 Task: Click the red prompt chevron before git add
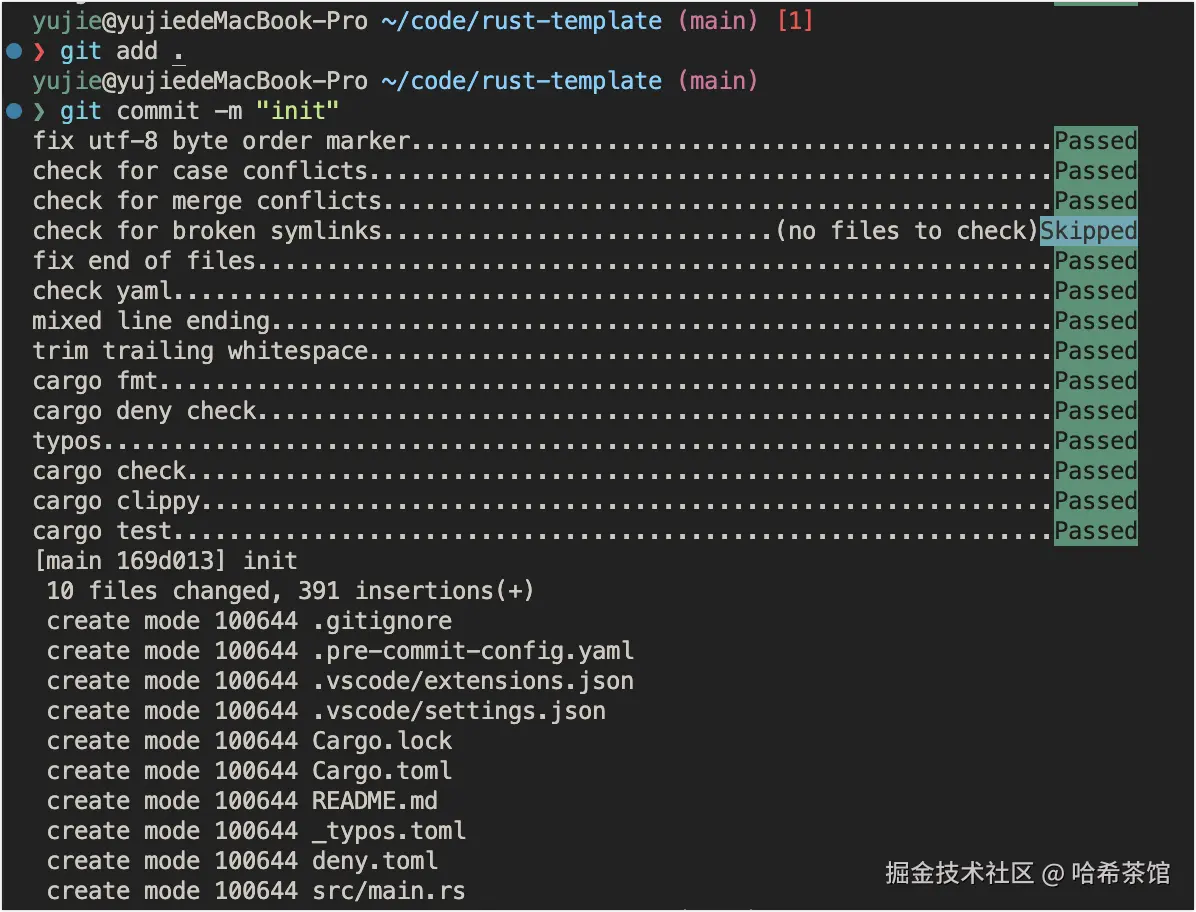coord(40,51)
